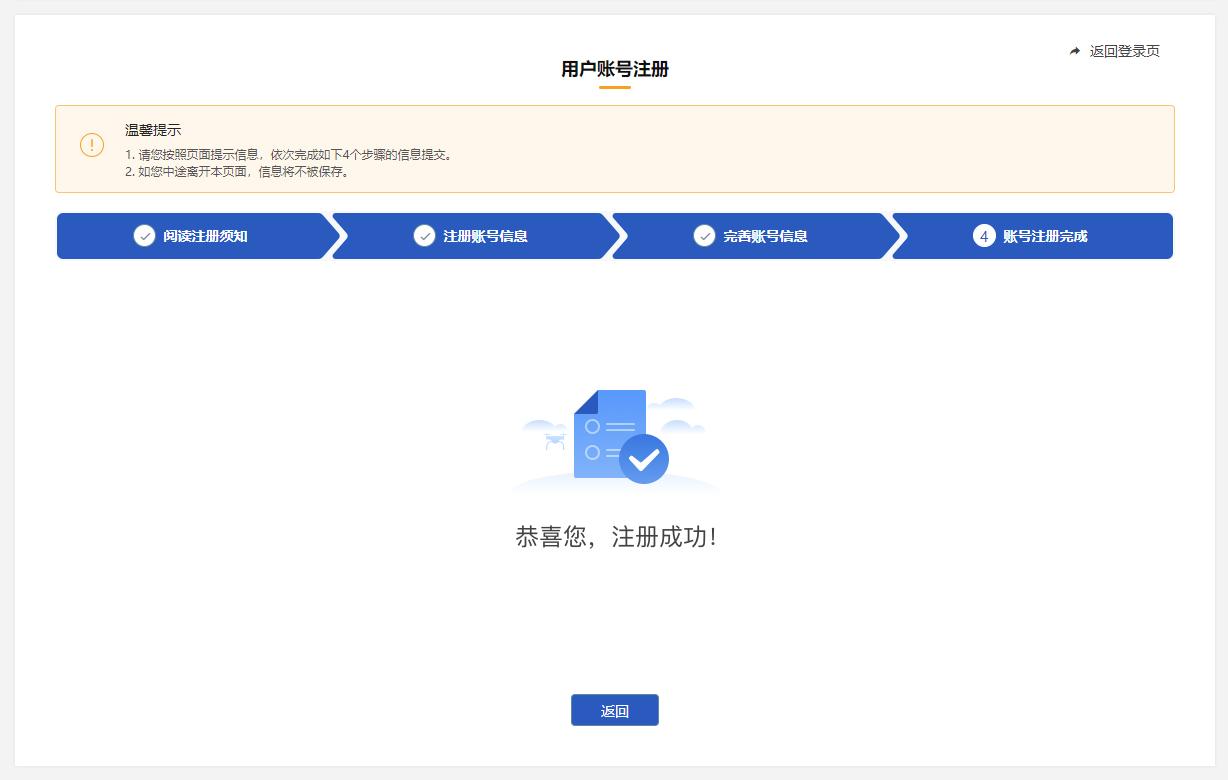Click the blue checkmark badge in illustration
1228x780 pixels.
pyautogui.click(x=644, y=459)
